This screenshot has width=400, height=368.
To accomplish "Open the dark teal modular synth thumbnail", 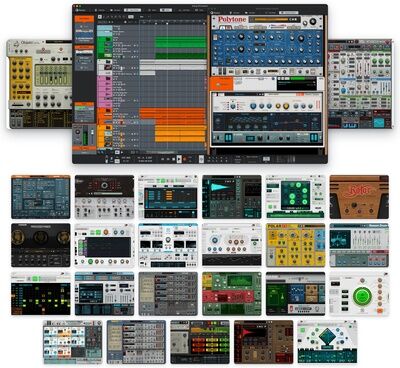I will (41, 197).
